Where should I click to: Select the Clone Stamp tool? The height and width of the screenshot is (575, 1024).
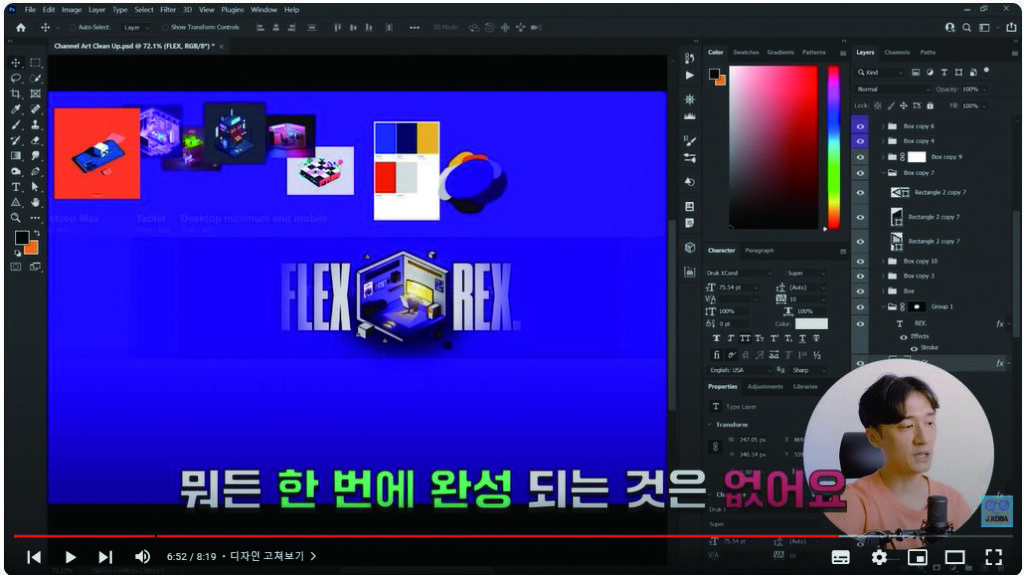coord(35,125)
